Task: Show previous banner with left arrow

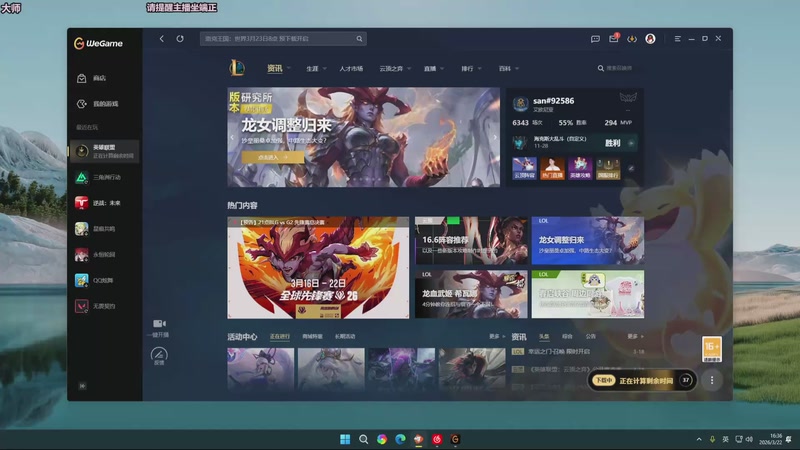Action: click(x=232, y=137)
